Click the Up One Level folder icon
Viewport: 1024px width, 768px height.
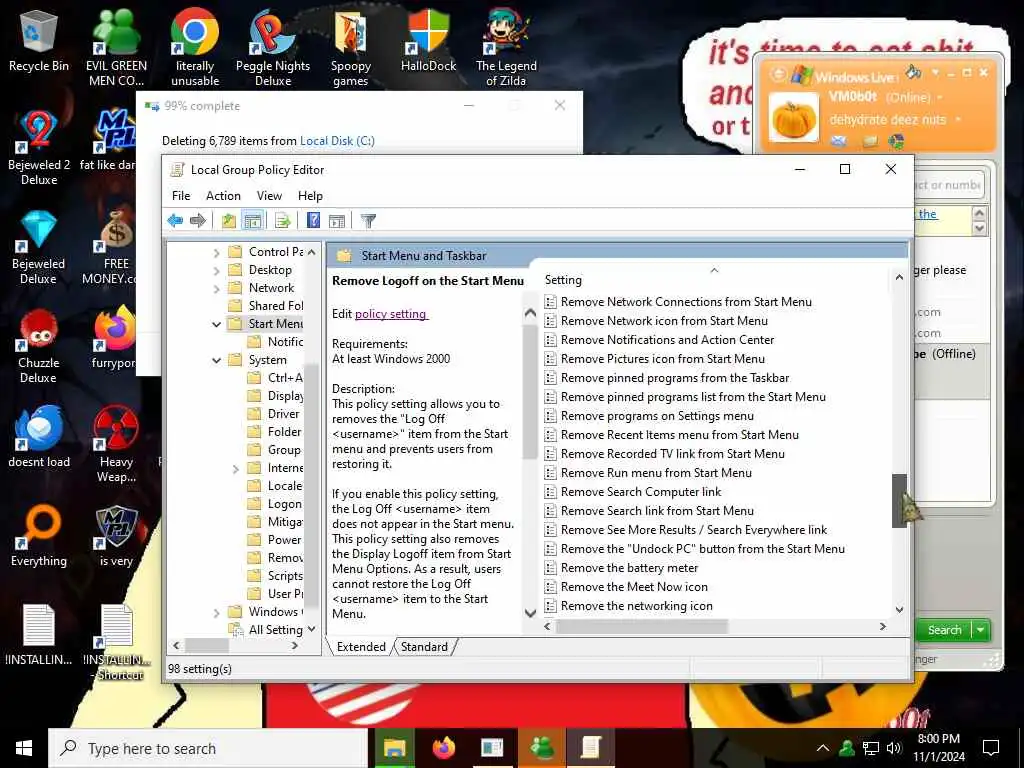point(229,221)
